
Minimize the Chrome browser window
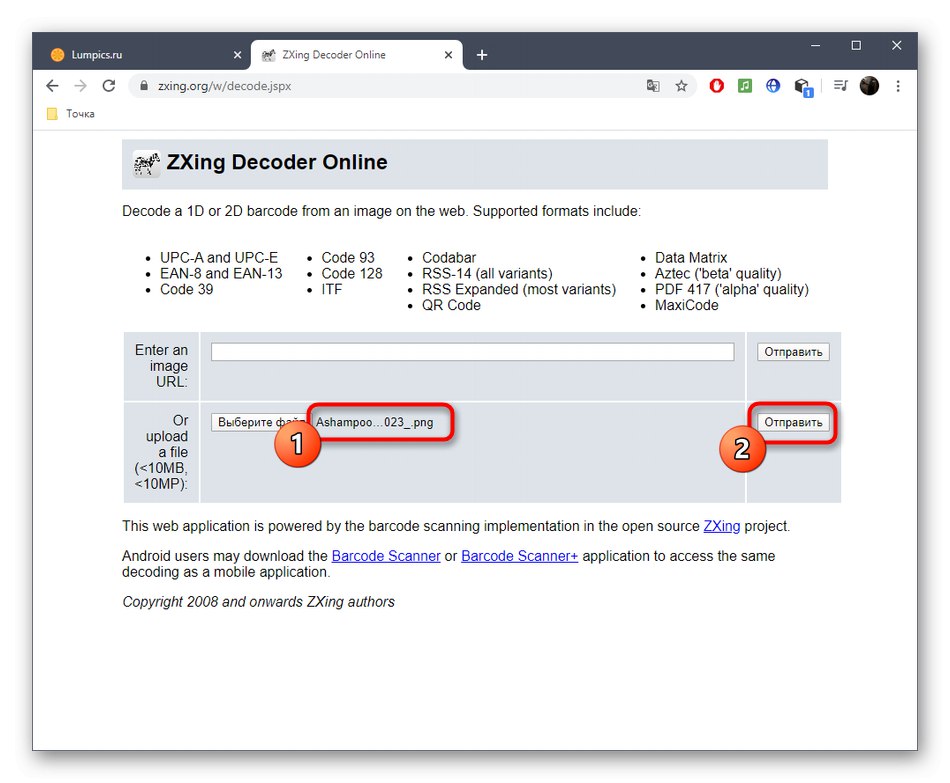click(x=815, y=45)
